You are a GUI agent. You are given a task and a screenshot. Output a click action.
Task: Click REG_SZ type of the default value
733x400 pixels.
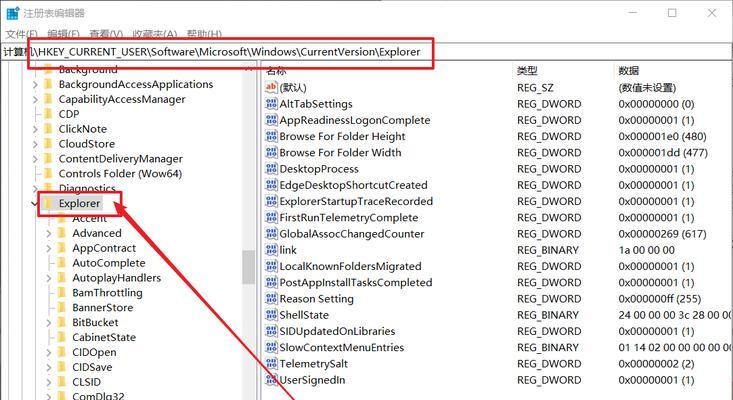click(x=536, y=87)
